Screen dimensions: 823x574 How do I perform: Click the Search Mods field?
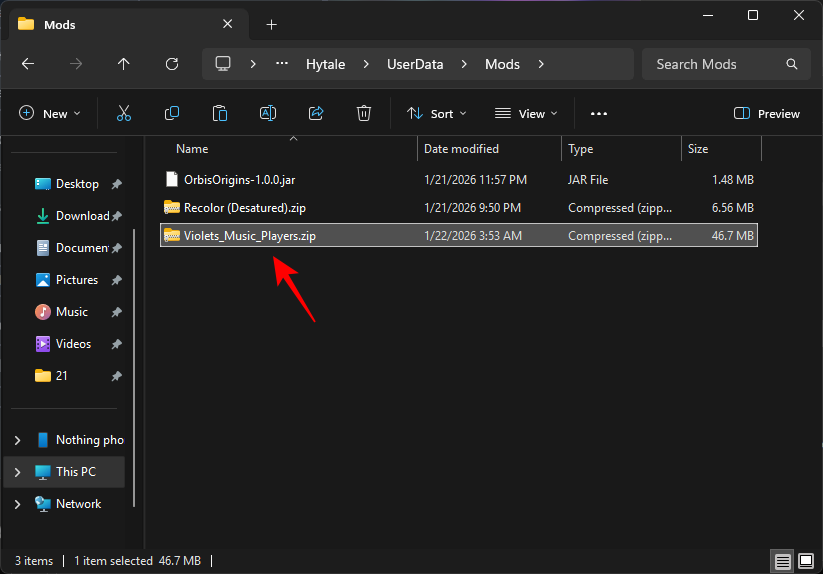pyautogui.click(x=715, y=64)
